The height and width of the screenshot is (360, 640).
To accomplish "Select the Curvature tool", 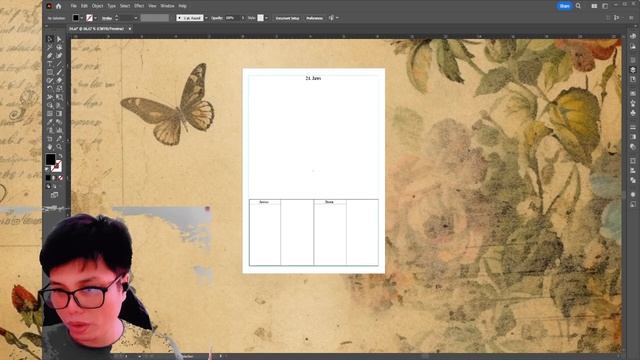I will coord(59,56).
